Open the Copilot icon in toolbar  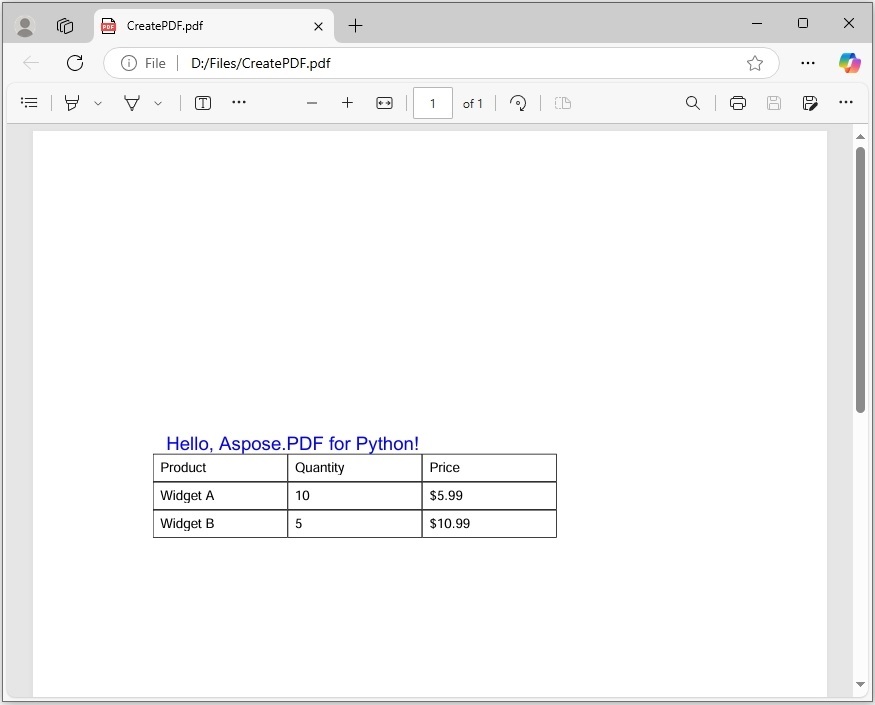pyautogui.click(x=849, y=62)
